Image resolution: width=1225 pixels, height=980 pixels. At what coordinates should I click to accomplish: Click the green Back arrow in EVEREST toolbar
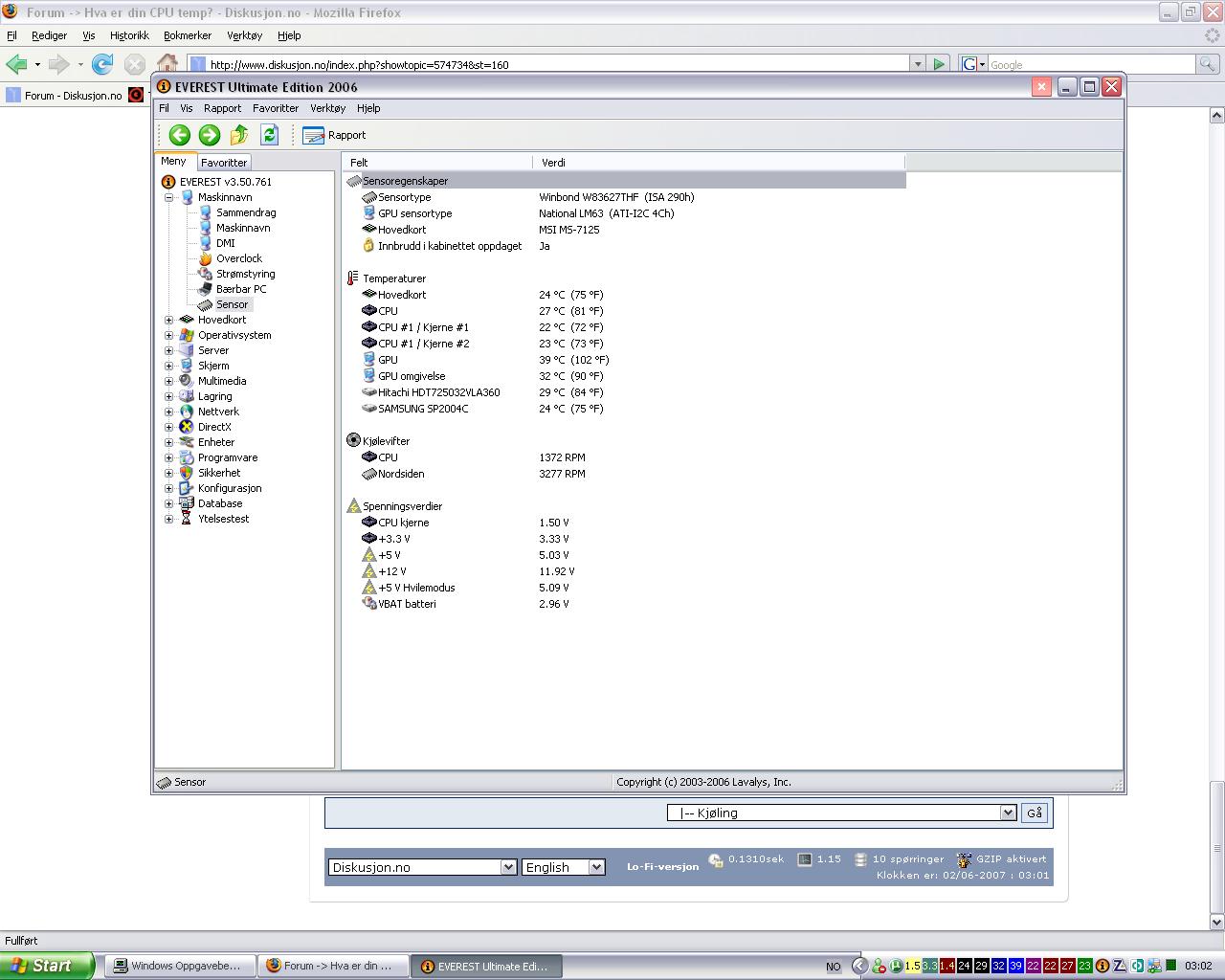point(179,135)
